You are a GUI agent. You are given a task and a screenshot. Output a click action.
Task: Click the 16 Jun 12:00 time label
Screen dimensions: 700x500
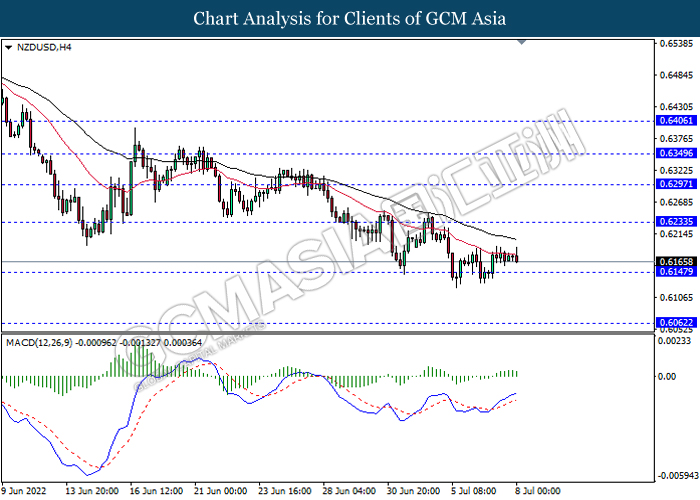[156, 491]
